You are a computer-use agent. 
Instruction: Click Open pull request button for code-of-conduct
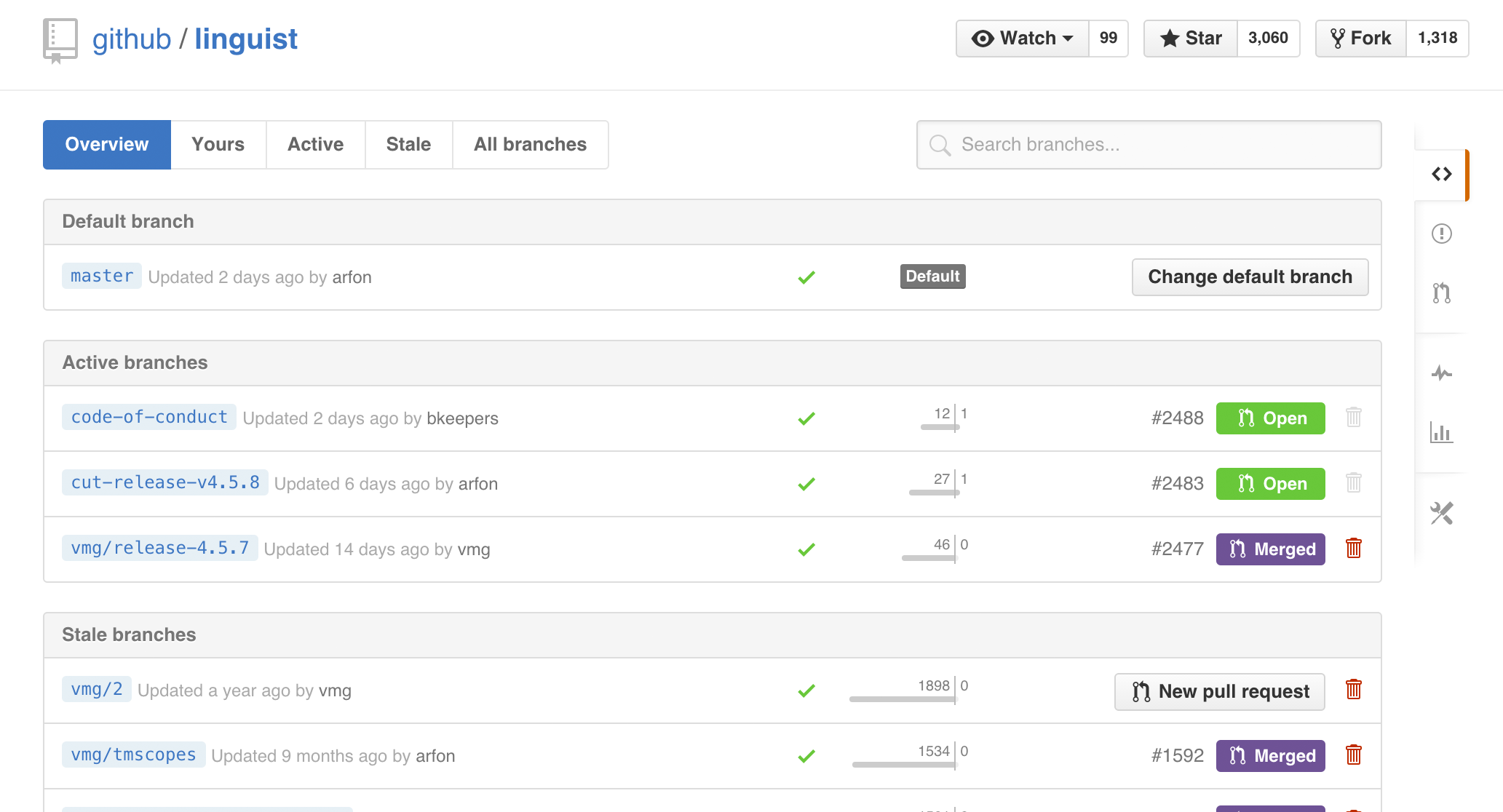pyautogui.click(x=1270, y=418)
